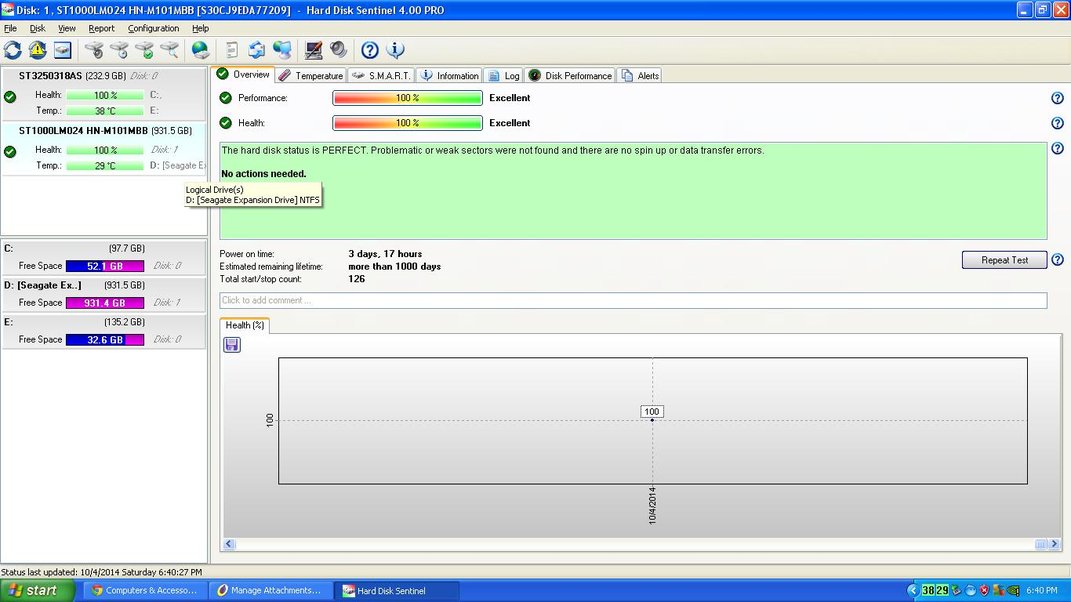Switch to the Temperature tab

(311, 76)
